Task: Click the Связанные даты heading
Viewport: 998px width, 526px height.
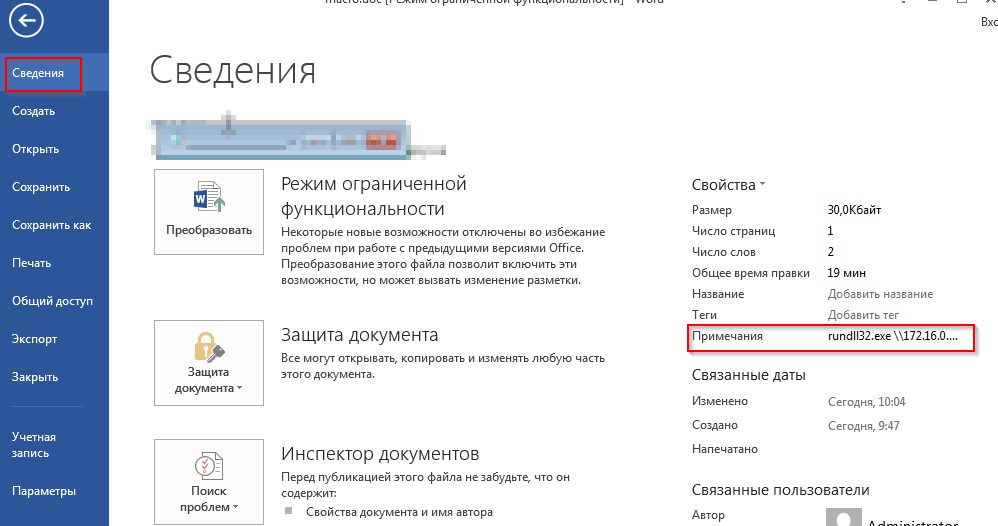Action: 748,375
